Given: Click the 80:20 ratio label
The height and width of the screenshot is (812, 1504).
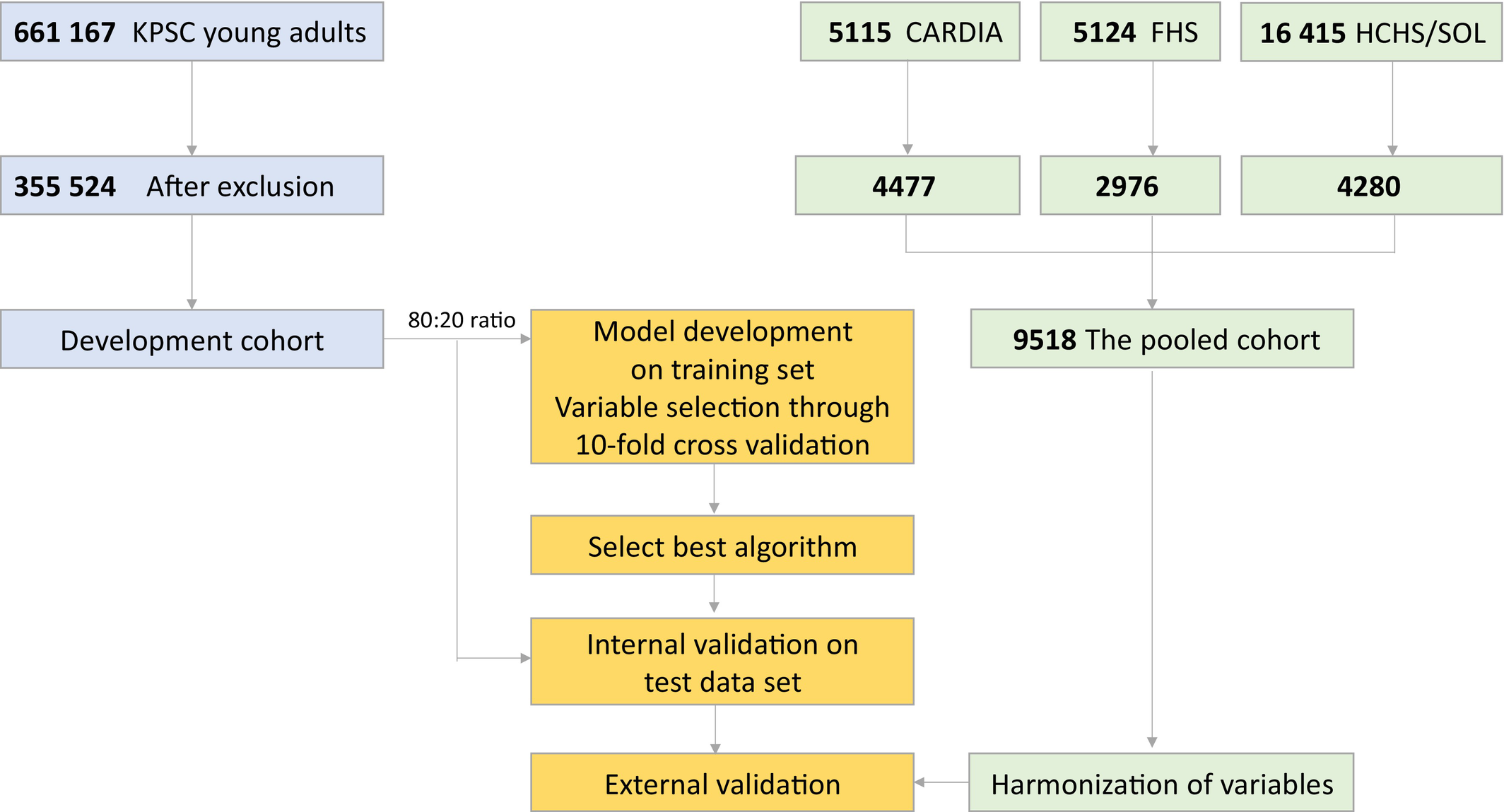Looking at the screenshot, I should point(462,320).
